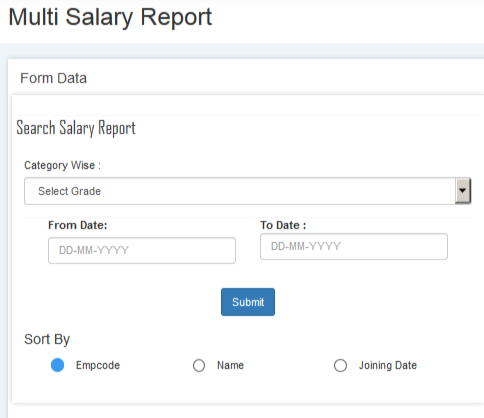Click the dropdown arrow beside Select Grade
484x418 pixels.
click(463, 191)
